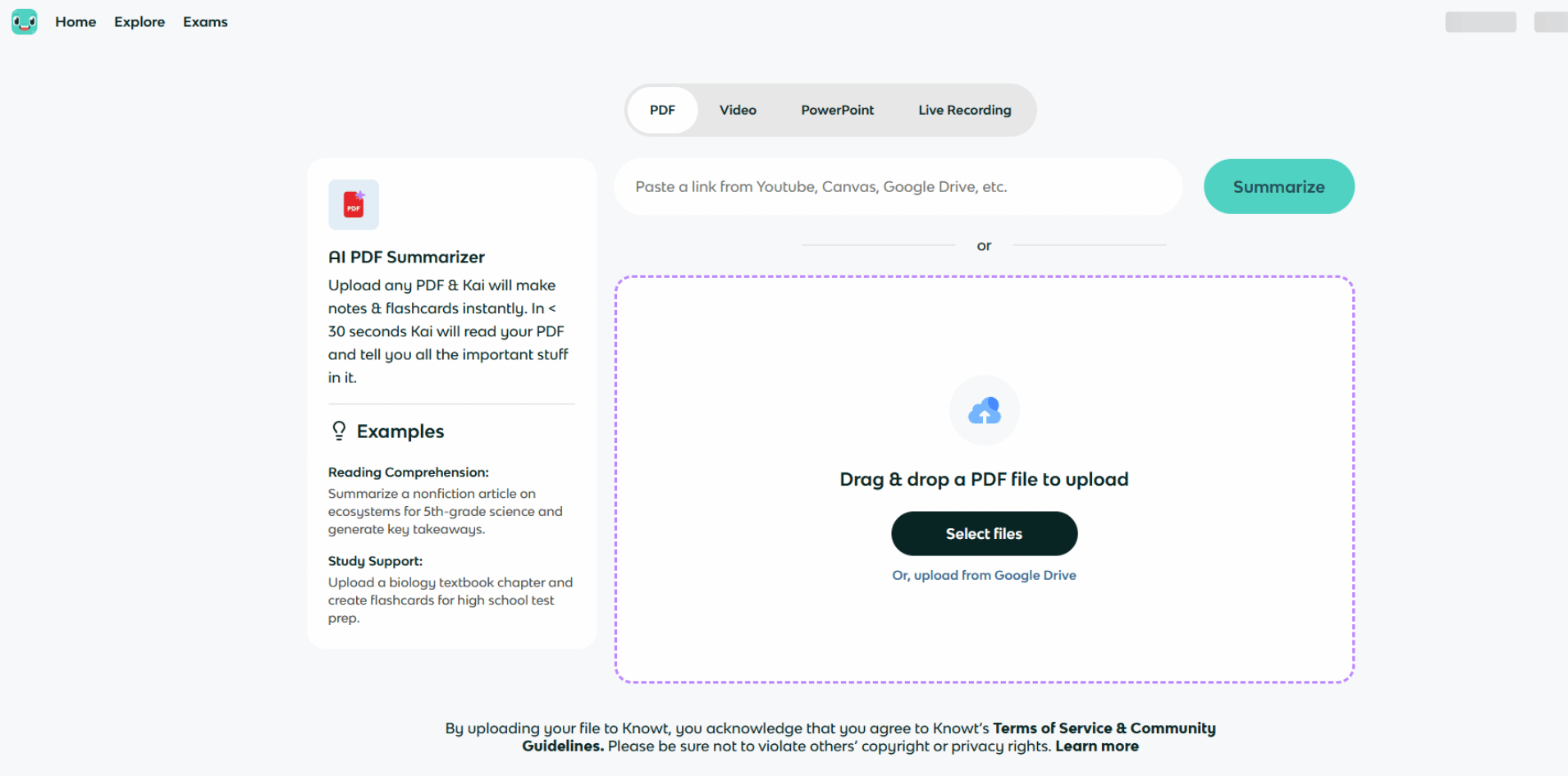The image size is (1568, 776).
Task: Select the PDF tab
Action: pyautogui.click(x=662, y=110)
